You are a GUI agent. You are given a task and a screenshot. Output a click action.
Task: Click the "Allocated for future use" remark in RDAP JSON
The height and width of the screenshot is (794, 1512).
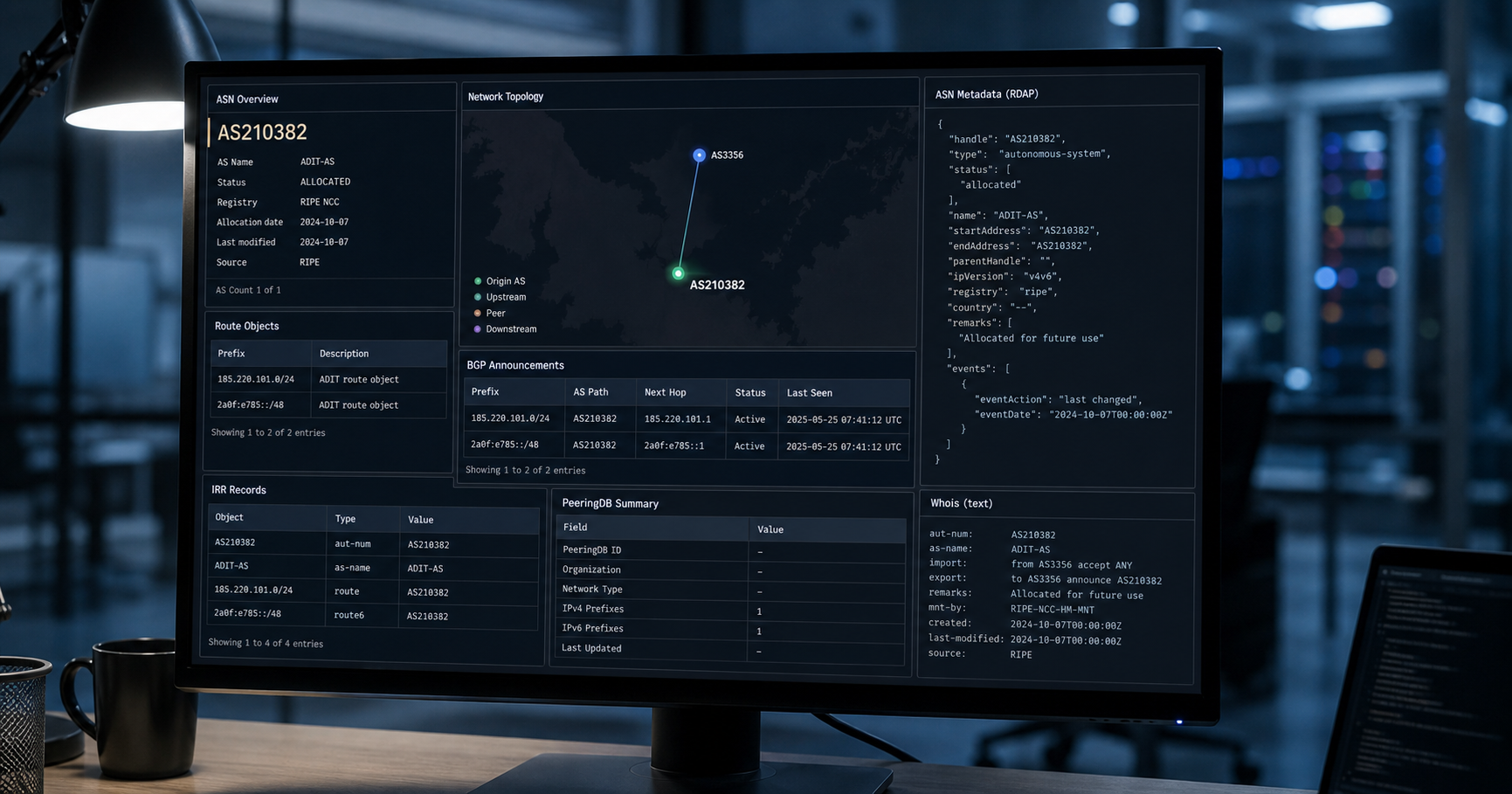1032,338
